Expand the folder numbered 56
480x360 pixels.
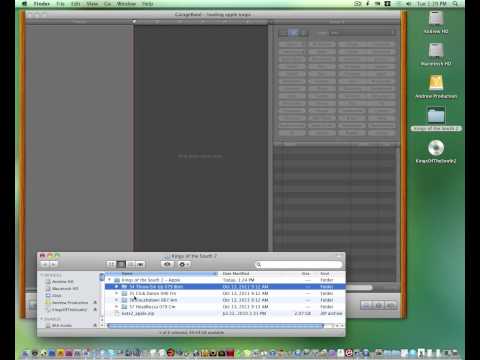116,300
